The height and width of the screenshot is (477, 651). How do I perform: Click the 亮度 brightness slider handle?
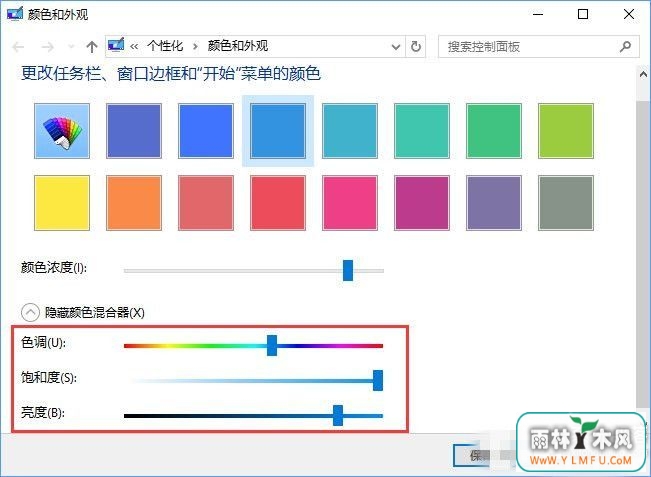coord(338,416)
